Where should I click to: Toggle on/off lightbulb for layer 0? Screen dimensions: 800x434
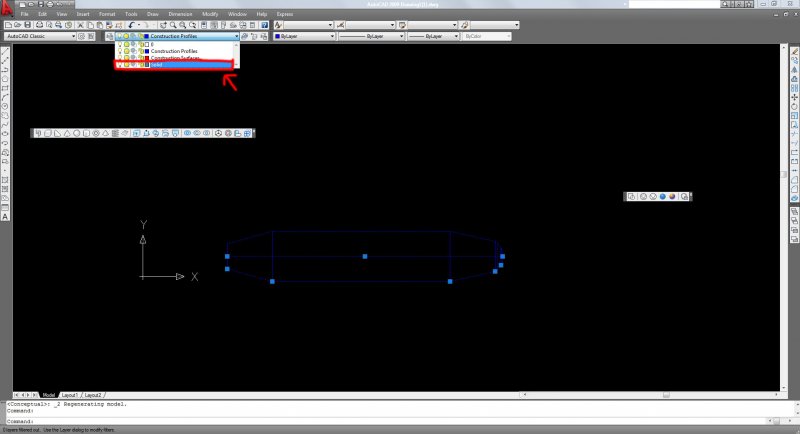(119, 44)
